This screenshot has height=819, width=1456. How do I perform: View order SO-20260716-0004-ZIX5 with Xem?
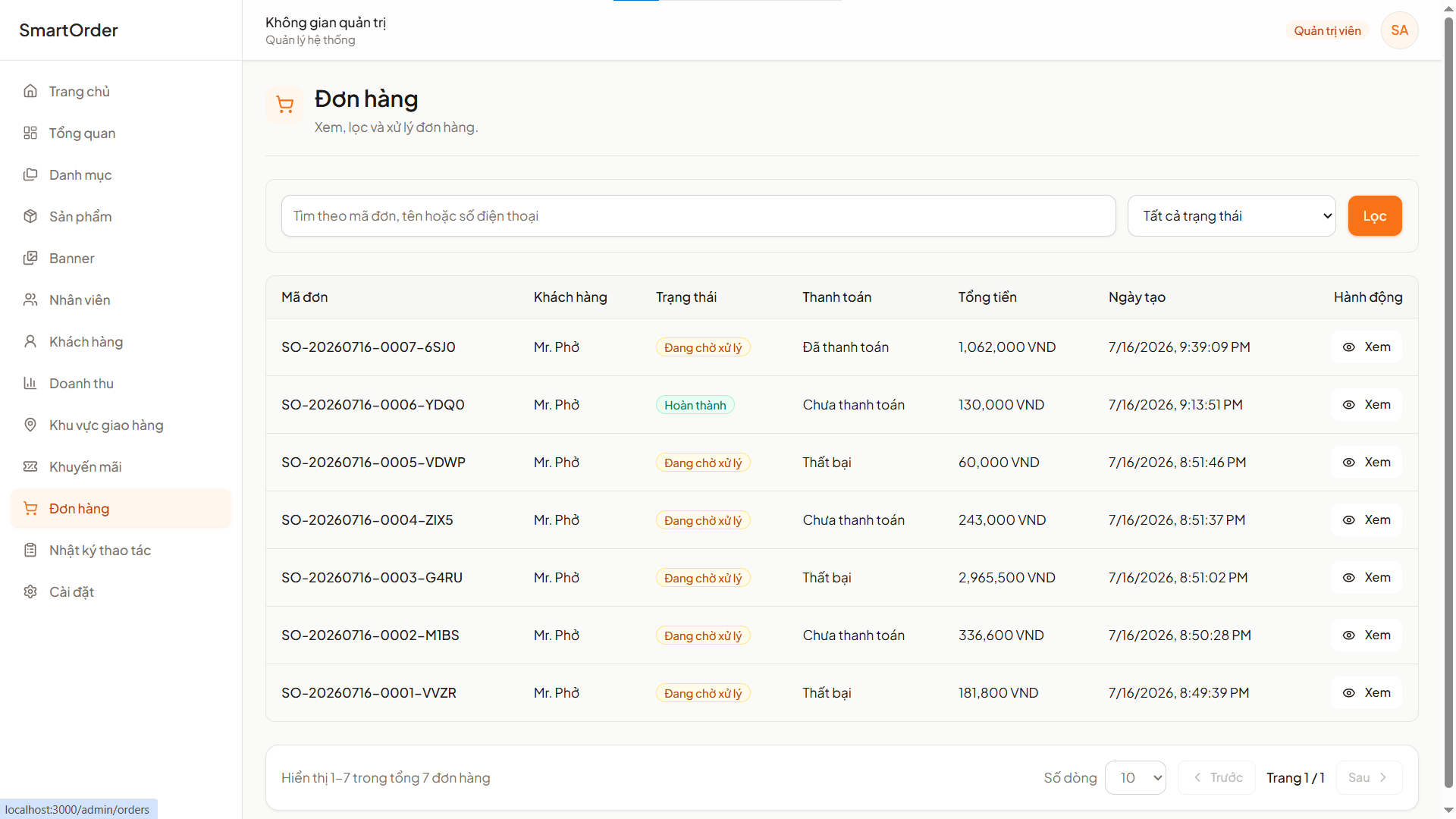[1367, 520]
